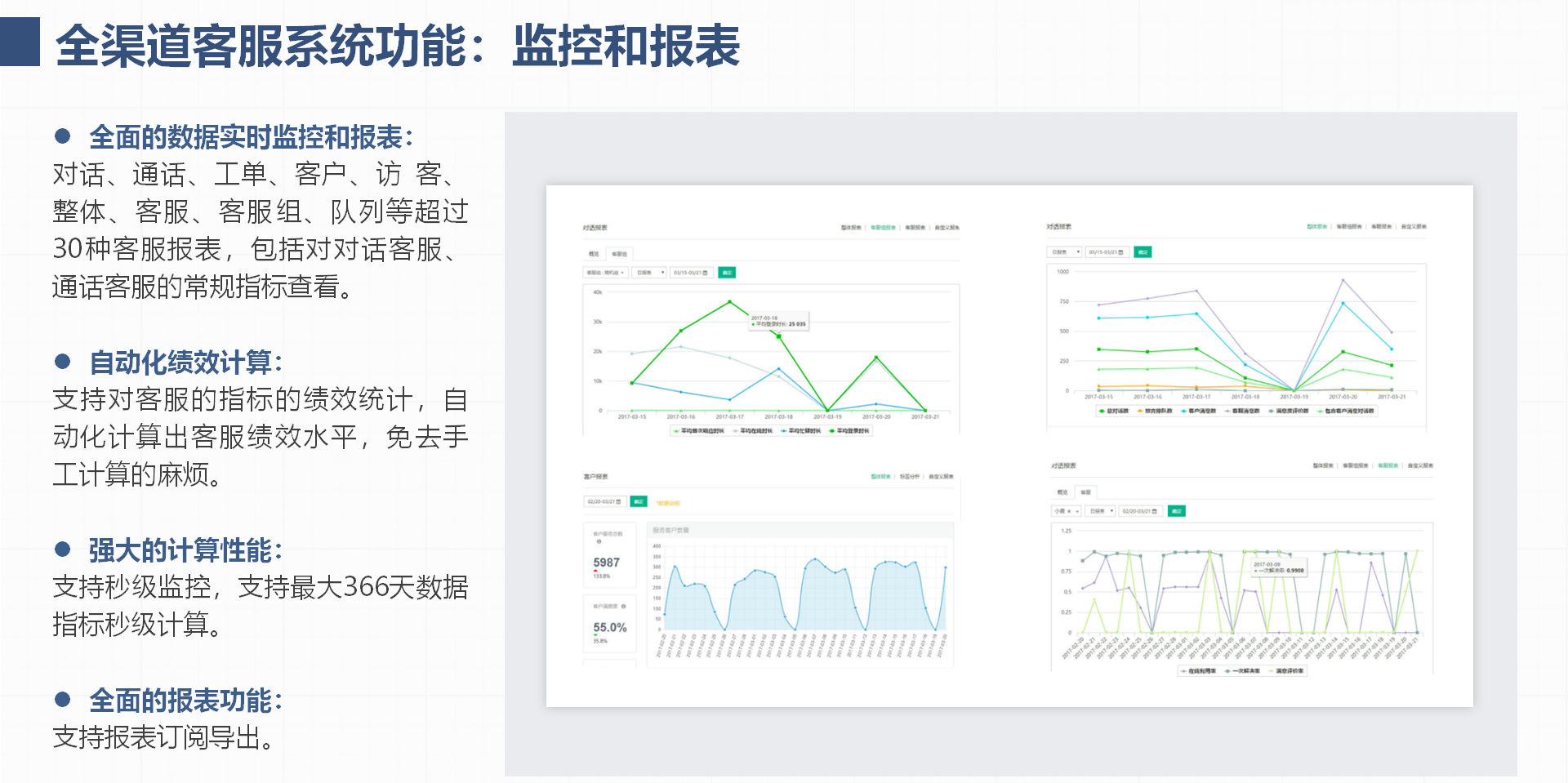The height and width of the screenshot is (783, 1568).
Task: Click info icon under 客户服务总数 card
Action: click(599, 541)
